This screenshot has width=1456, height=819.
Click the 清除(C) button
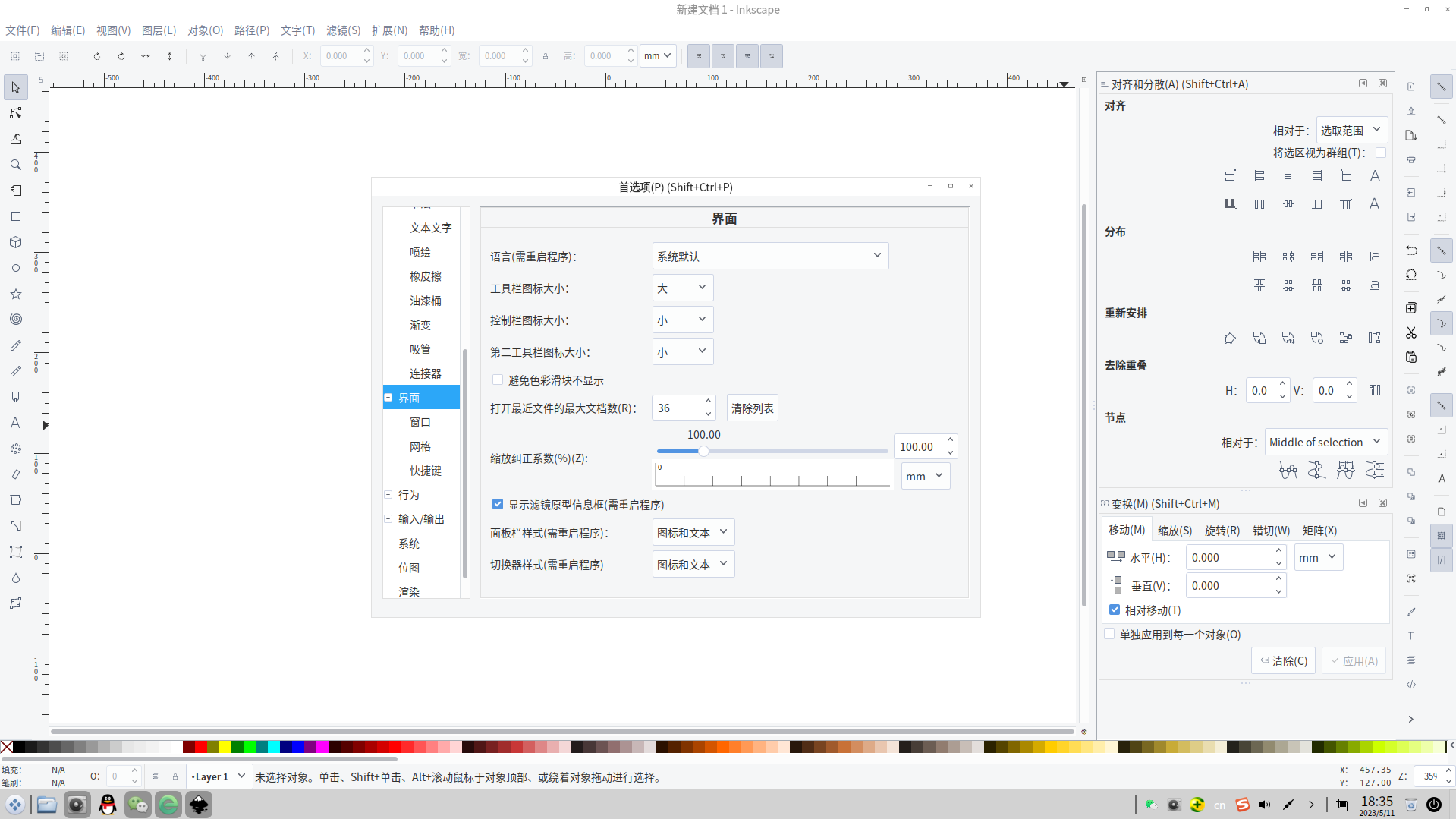[1283, 660]
